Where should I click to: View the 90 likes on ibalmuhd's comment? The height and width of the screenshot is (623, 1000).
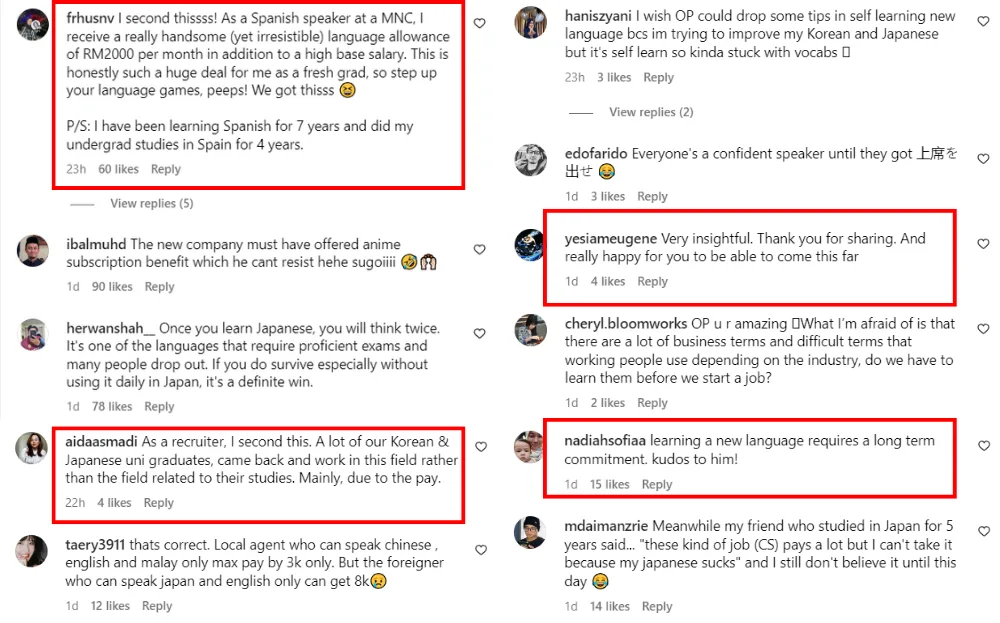point(110,287)
